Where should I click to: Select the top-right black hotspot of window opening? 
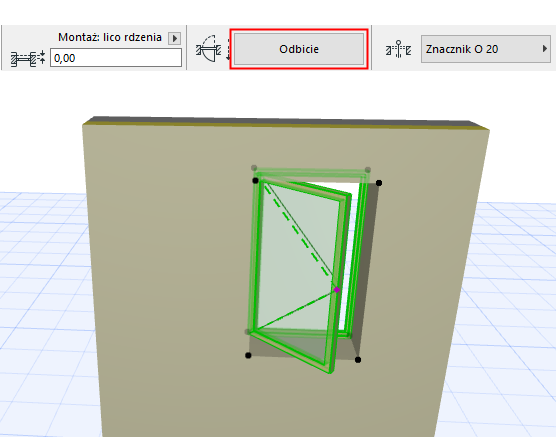point(379,183)
